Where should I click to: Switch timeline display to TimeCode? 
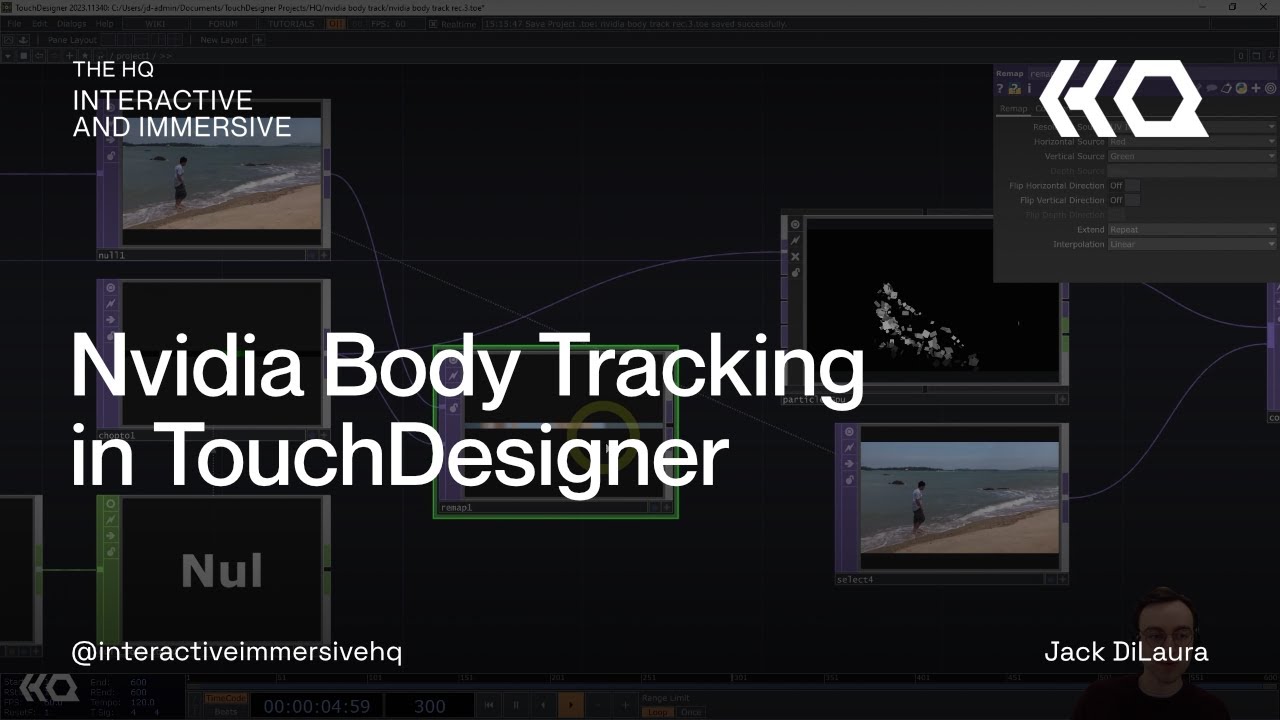[x=225, y=699]
